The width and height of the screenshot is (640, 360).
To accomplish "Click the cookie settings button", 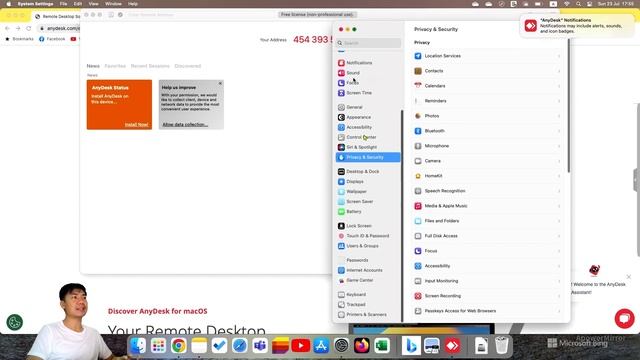I will pyautogui.click(x=14, y=322).
